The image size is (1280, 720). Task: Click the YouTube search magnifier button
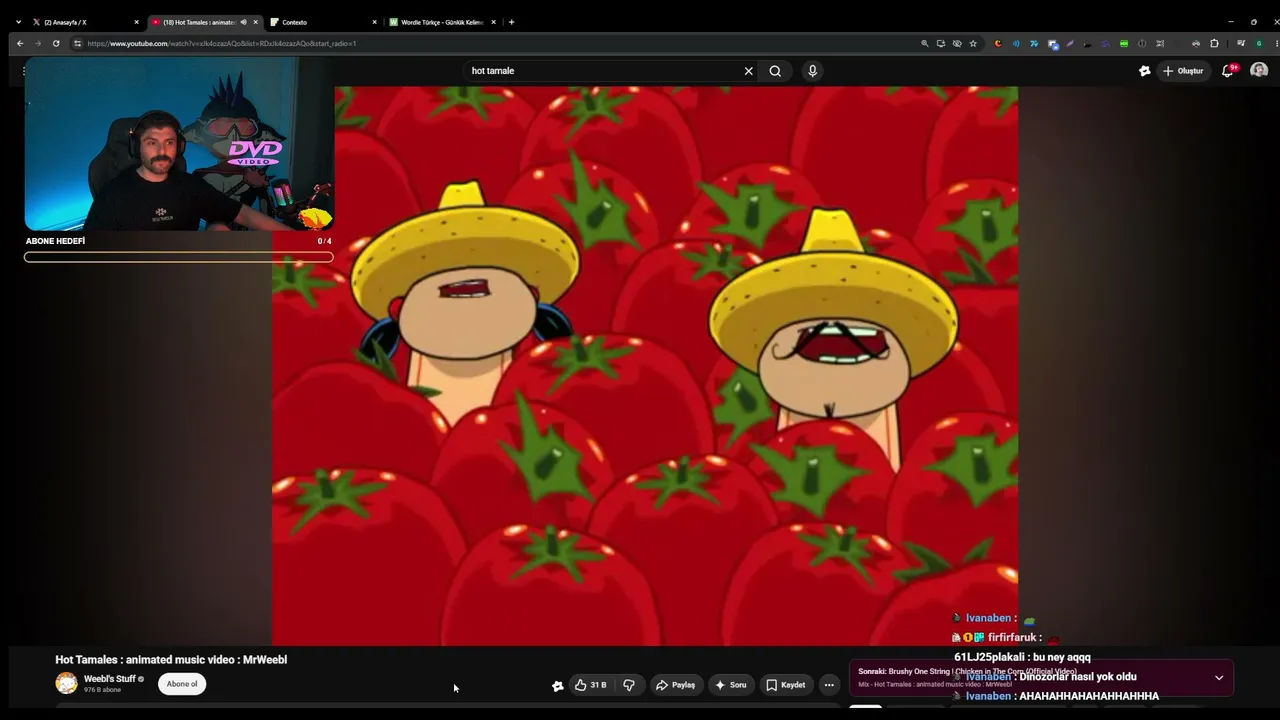pyautogui.click(x=775, y=71)
